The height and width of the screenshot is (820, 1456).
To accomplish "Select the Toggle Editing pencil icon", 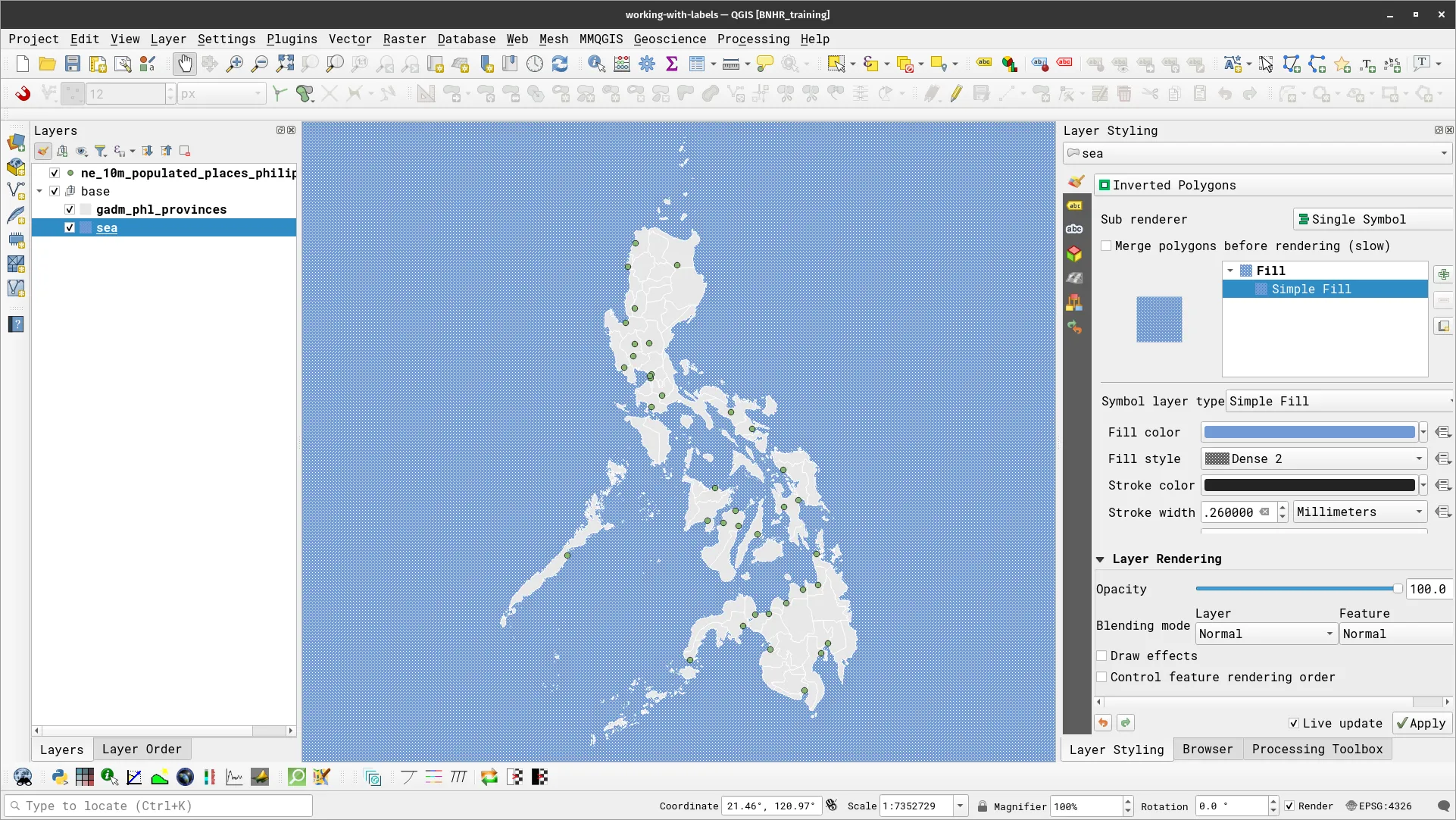I will pos(955,93).
